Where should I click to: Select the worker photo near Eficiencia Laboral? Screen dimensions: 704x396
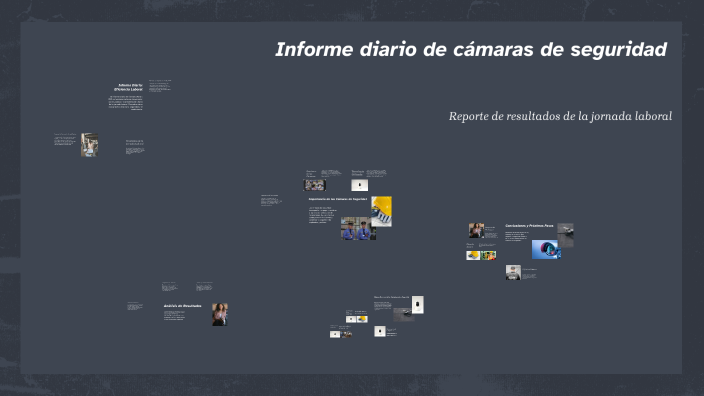click(x=89, y=145)
